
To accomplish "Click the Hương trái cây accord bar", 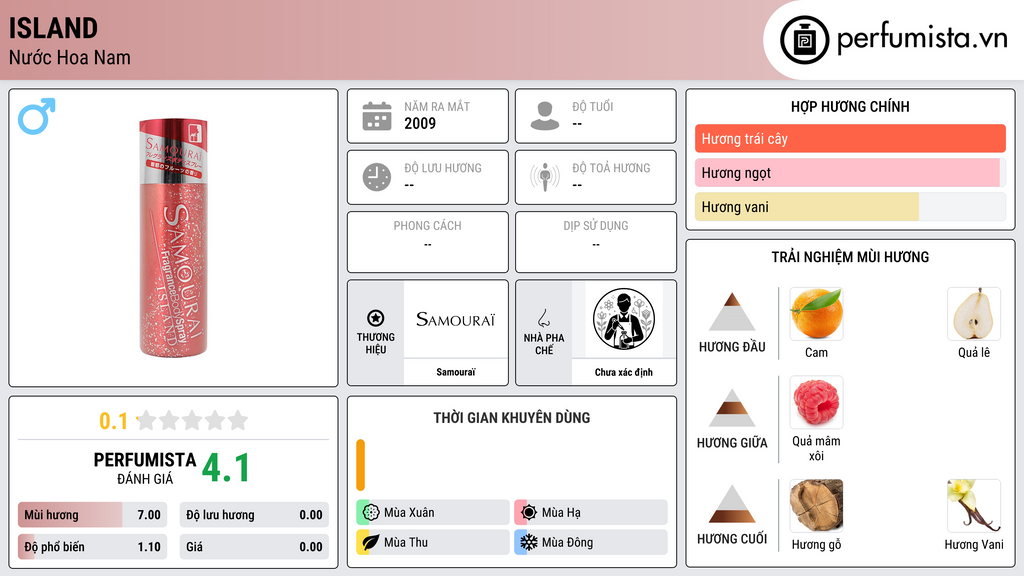I will [x=850, y=138].
